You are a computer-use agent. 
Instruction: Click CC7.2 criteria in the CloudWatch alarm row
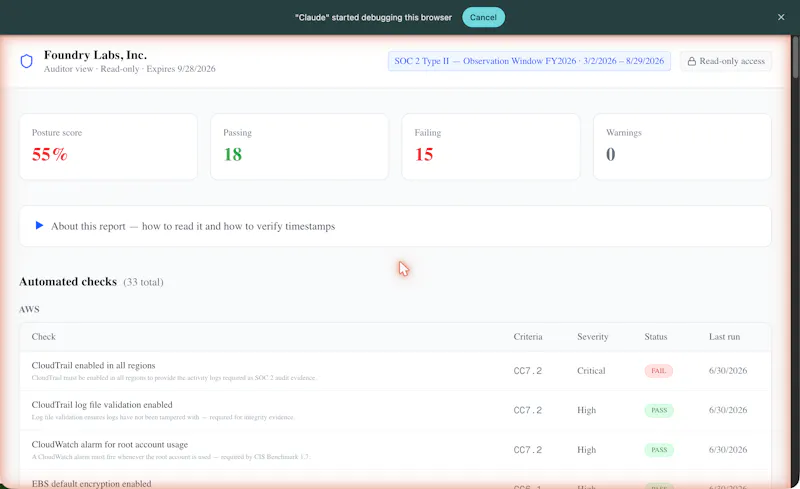528,450
